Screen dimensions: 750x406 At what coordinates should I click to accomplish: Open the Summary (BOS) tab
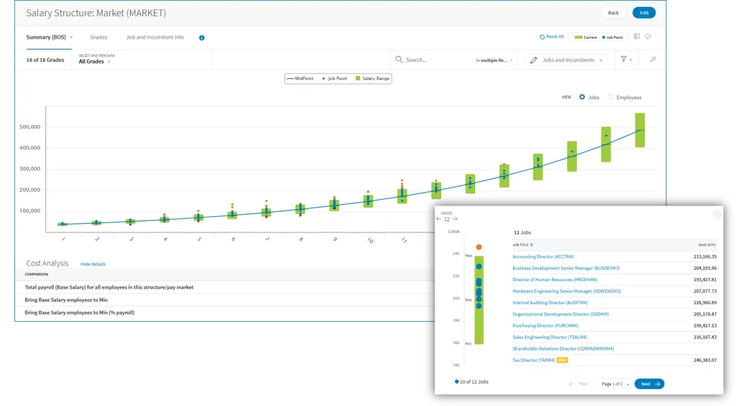(46, 37)
